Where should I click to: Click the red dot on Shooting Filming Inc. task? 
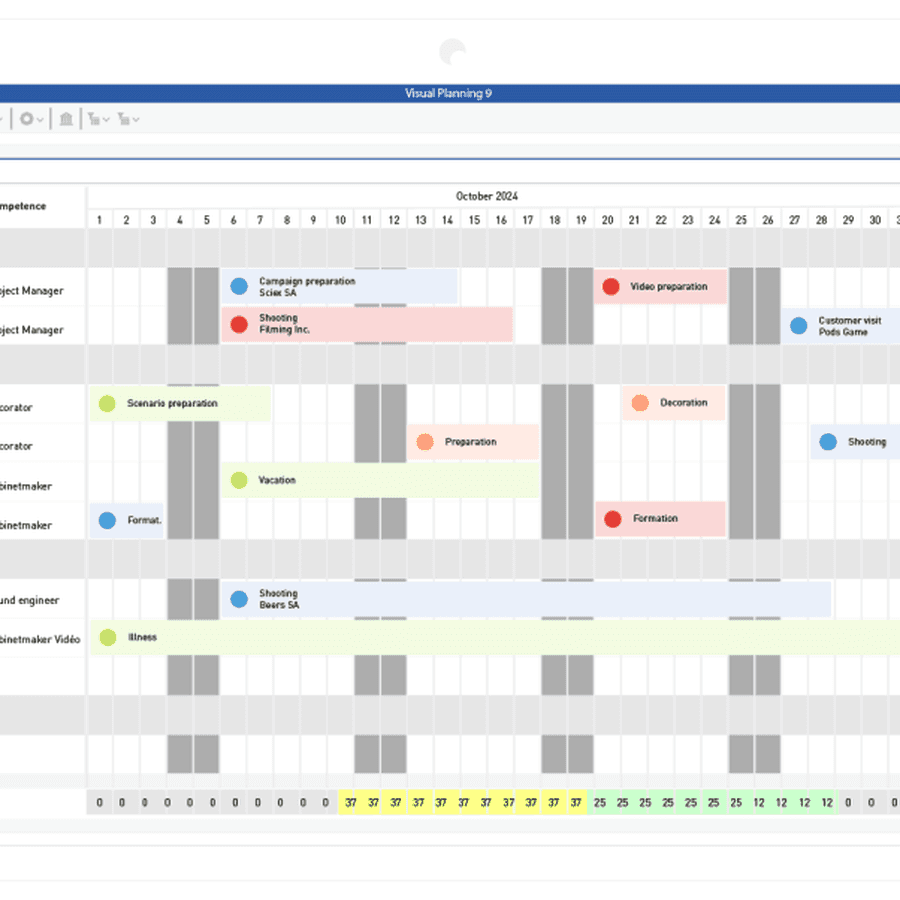(x=239, y=324)
